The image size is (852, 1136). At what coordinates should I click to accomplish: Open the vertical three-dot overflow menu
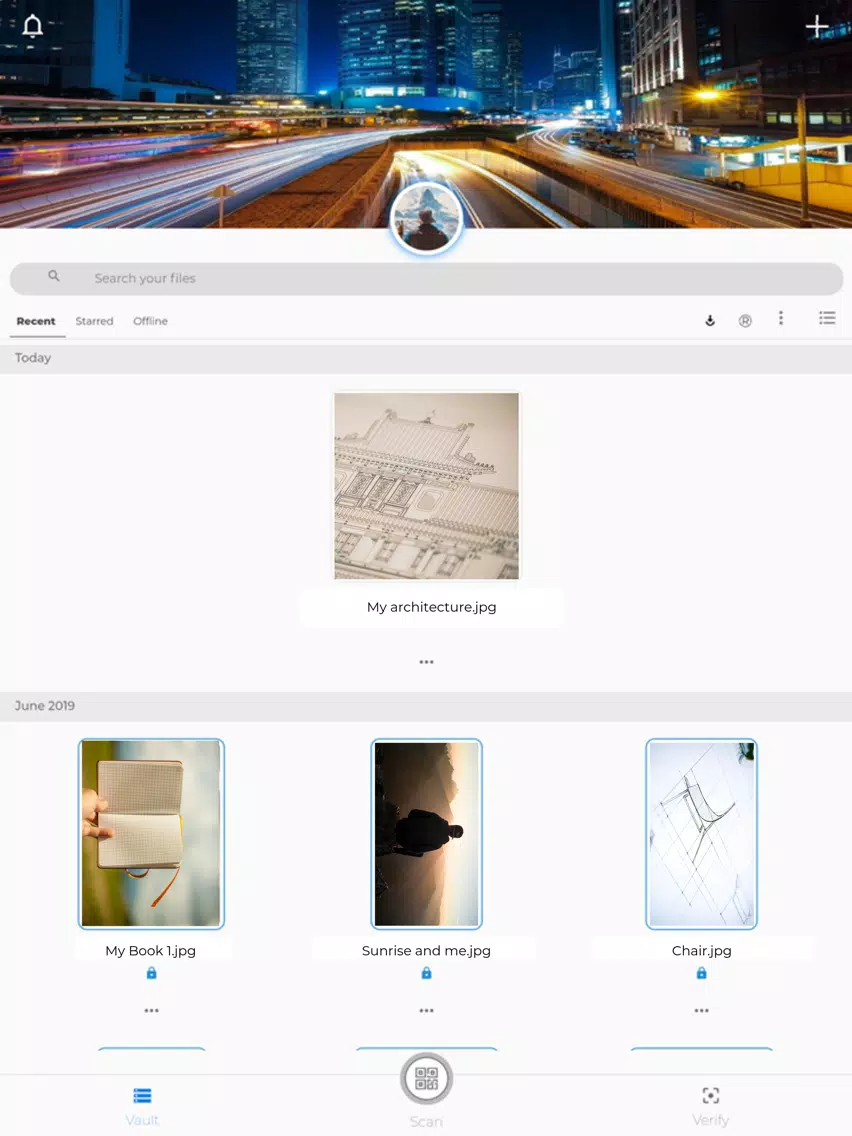click(781, 318)
